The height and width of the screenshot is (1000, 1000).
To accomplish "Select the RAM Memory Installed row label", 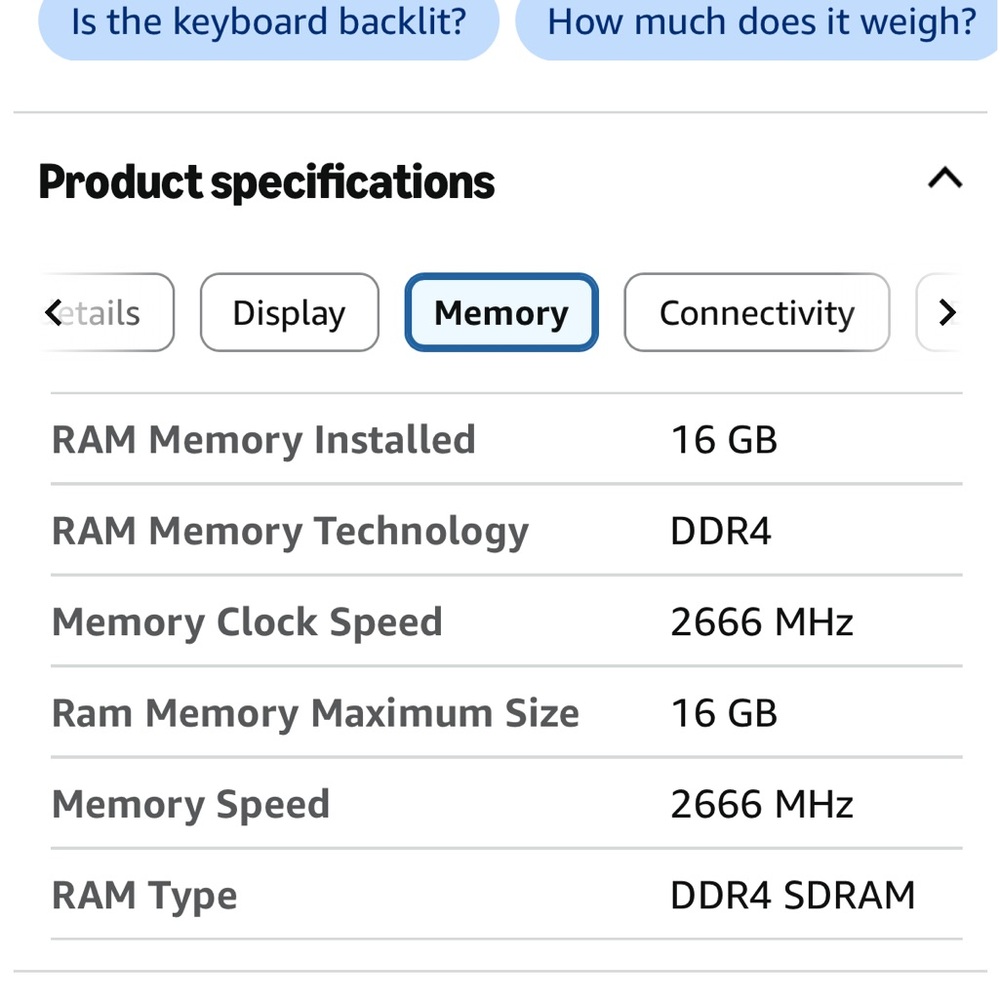I will 263,440.
